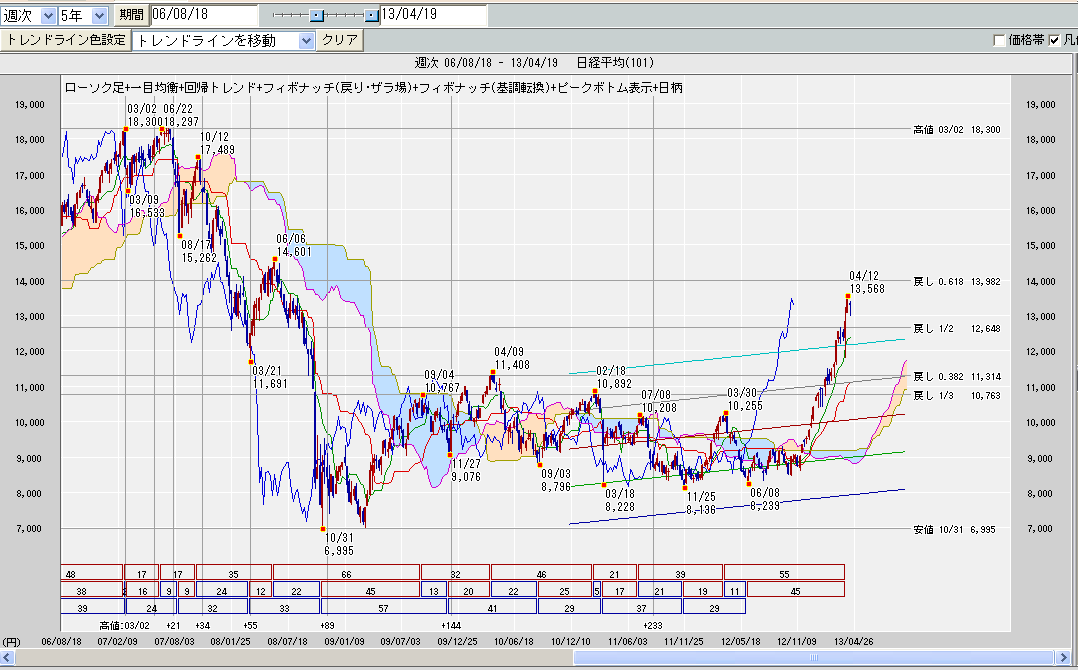This screenshot has height=670, width=1078.
Task: Select the cycle box labeled 48
Action: point(92,572)
